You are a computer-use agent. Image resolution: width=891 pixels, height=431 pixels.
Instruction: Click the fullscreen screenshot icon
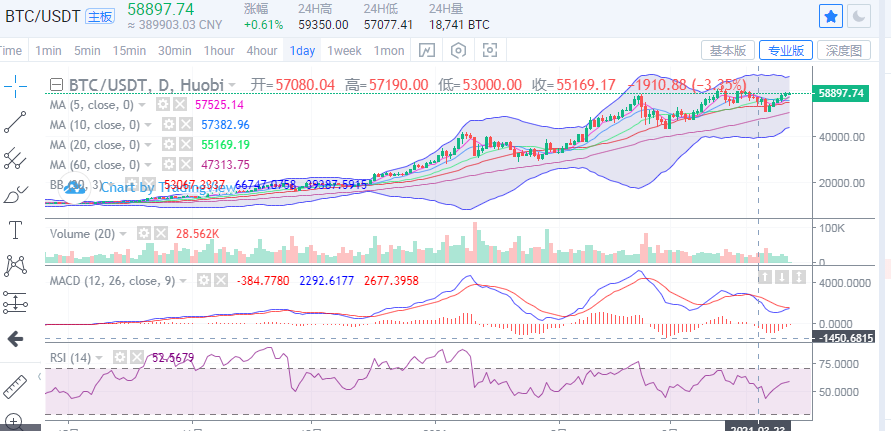[x=490, y=51]
